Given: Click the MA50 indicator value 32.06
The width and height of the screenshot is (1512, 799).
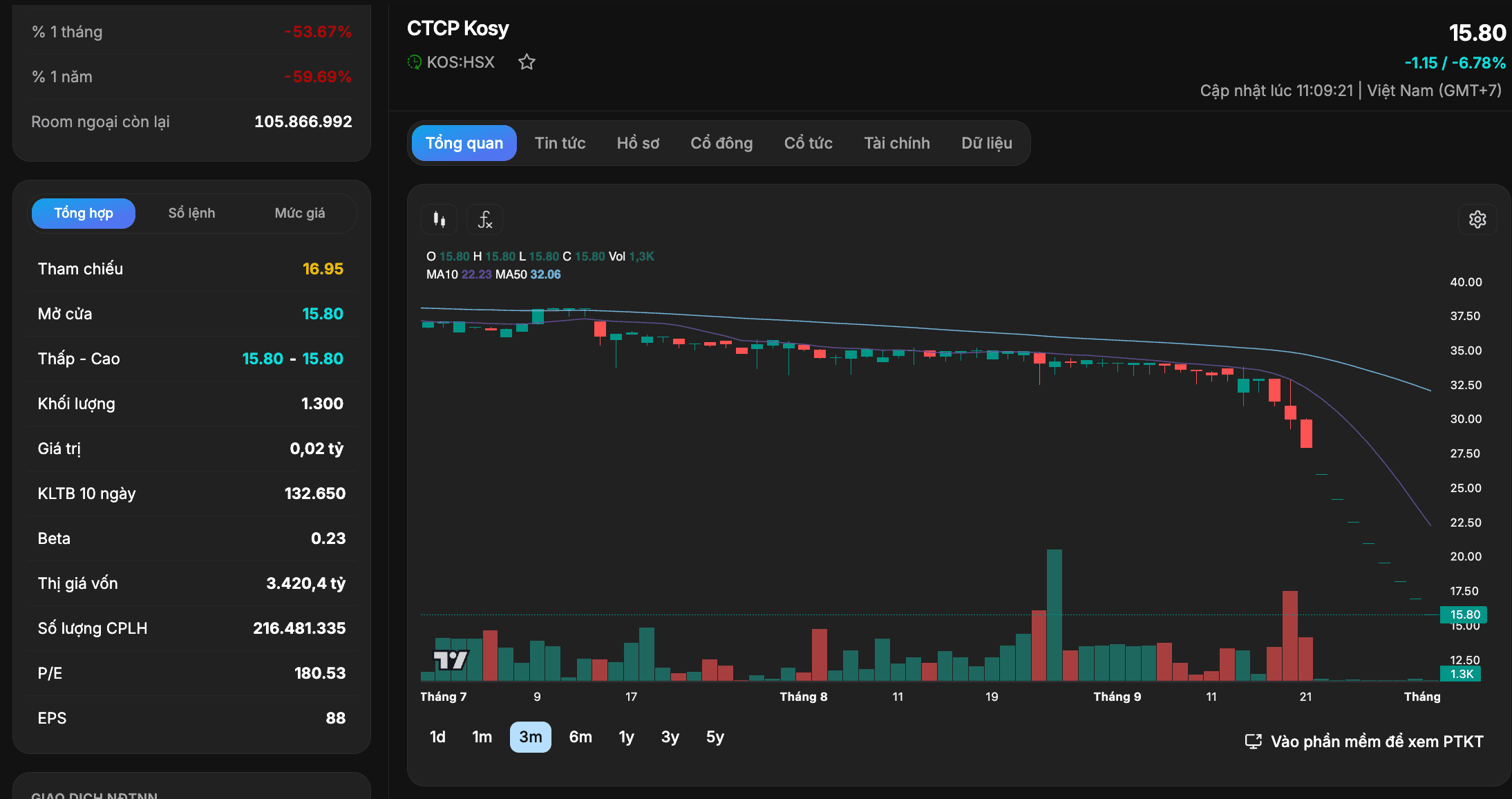Looking at the screenshot, I should (x=545, y=274).
